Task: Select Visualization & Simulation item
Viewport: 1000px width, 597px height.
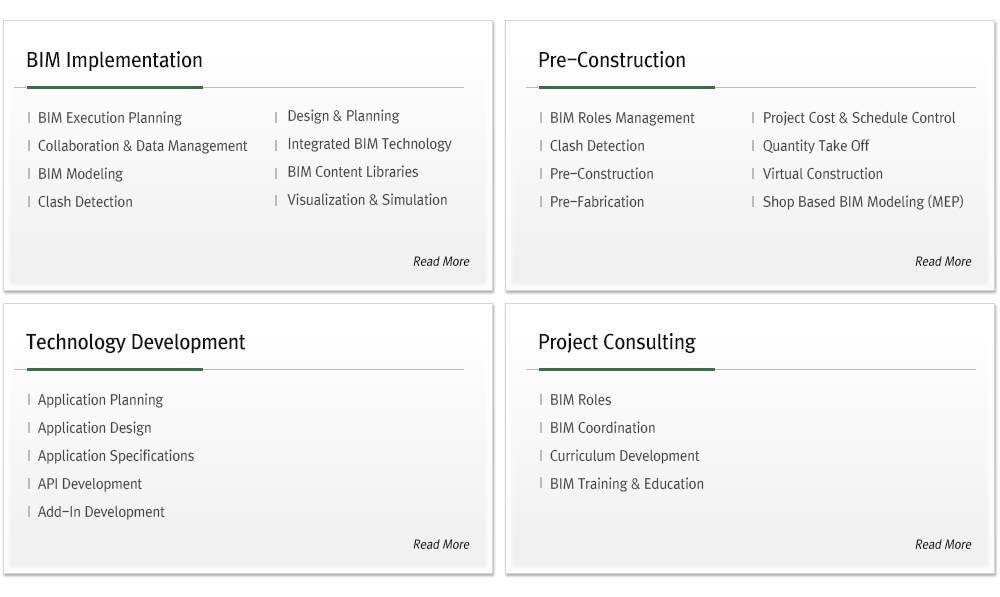Action: [367, 200]
